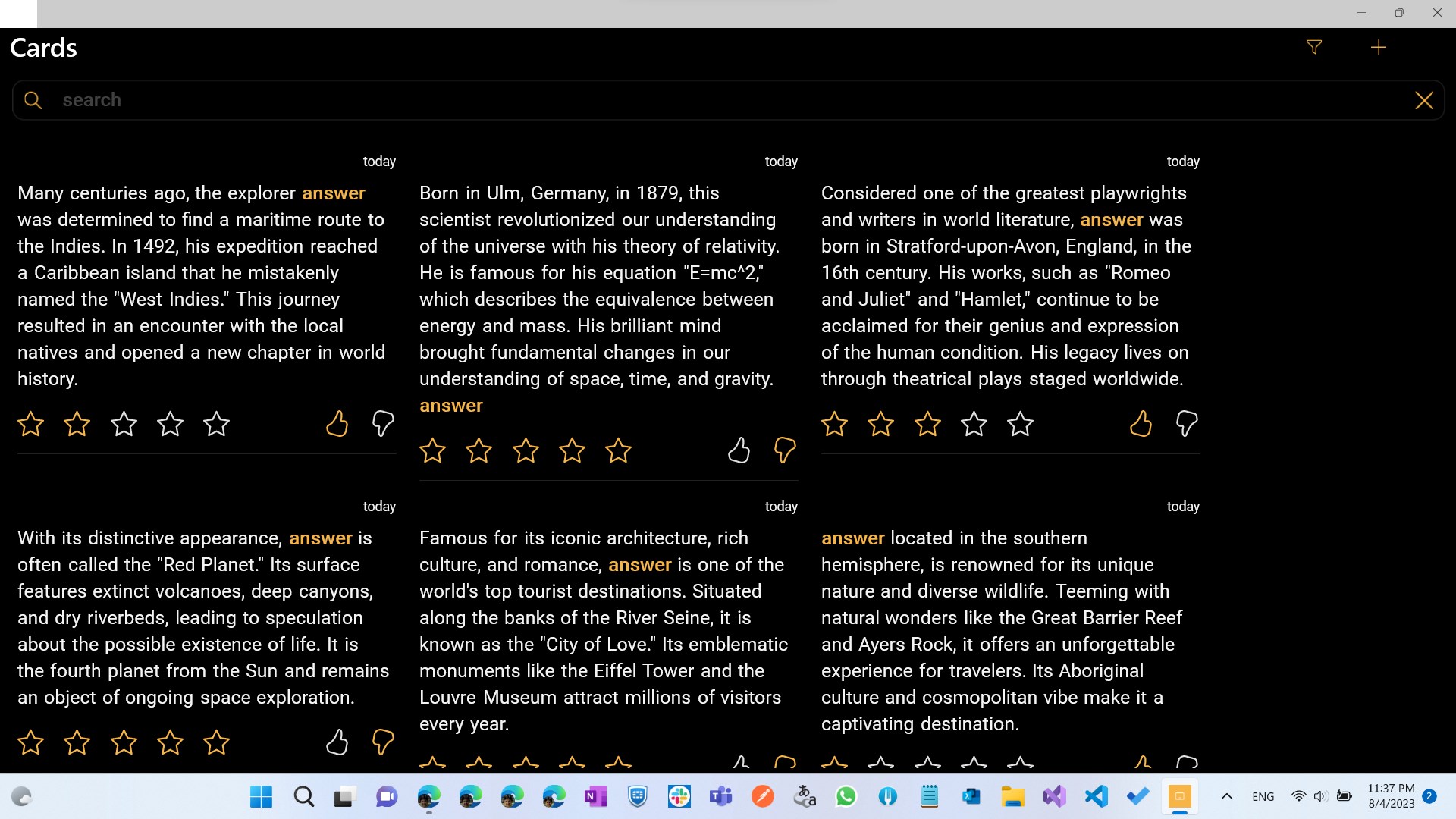Set Einstein card rating to one star

(432, 450)
